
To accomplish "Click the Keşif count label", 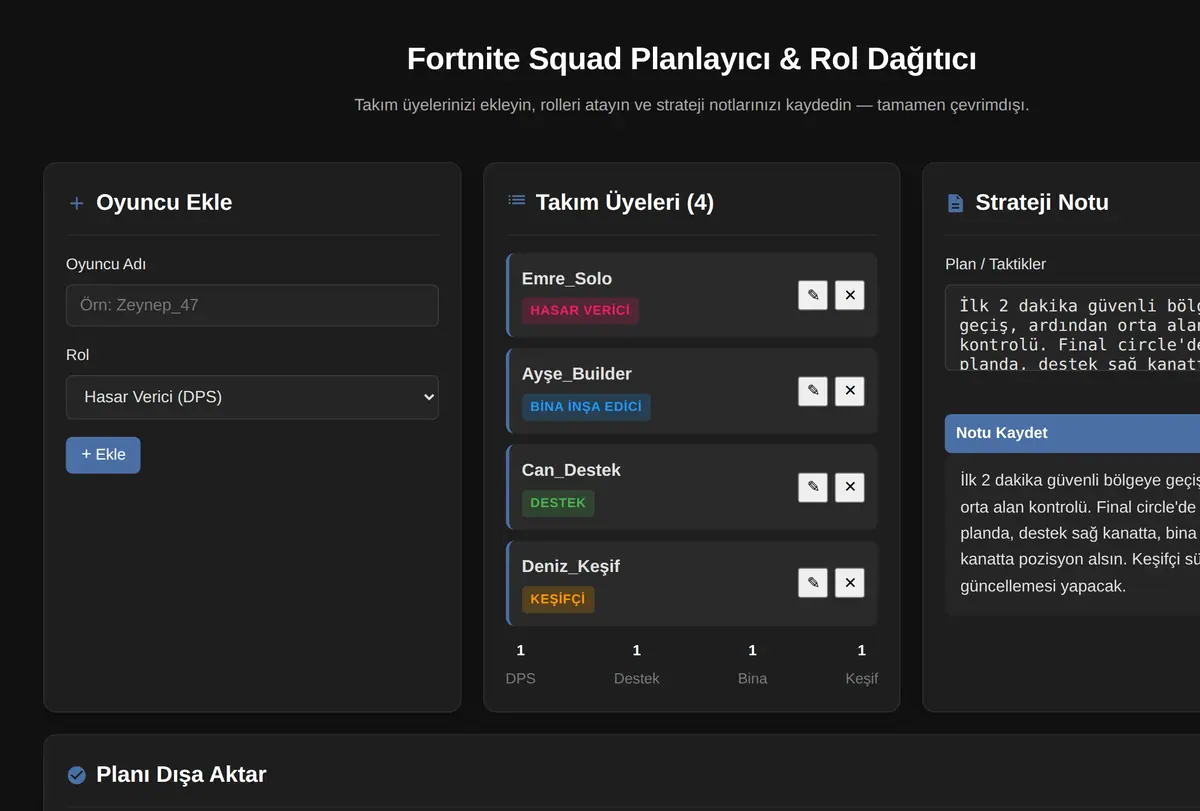I will coord(862,678).
